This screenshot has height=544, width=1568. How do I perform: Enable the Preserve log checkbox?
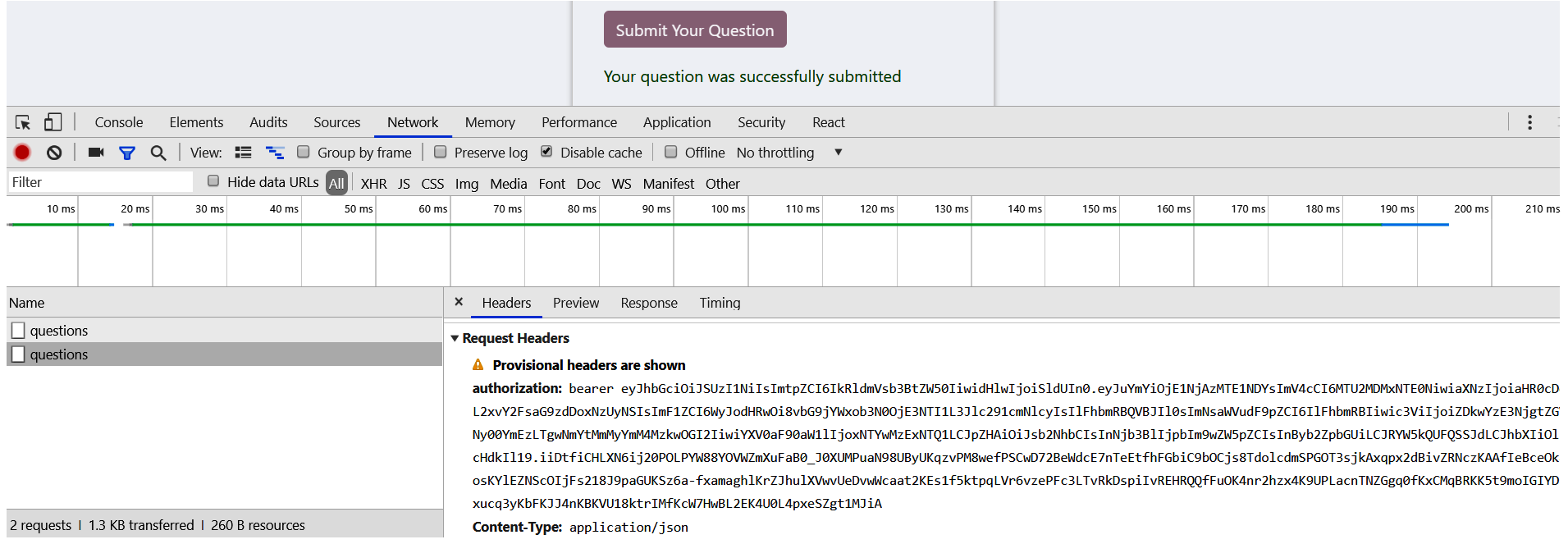click(x=441, y=152)
